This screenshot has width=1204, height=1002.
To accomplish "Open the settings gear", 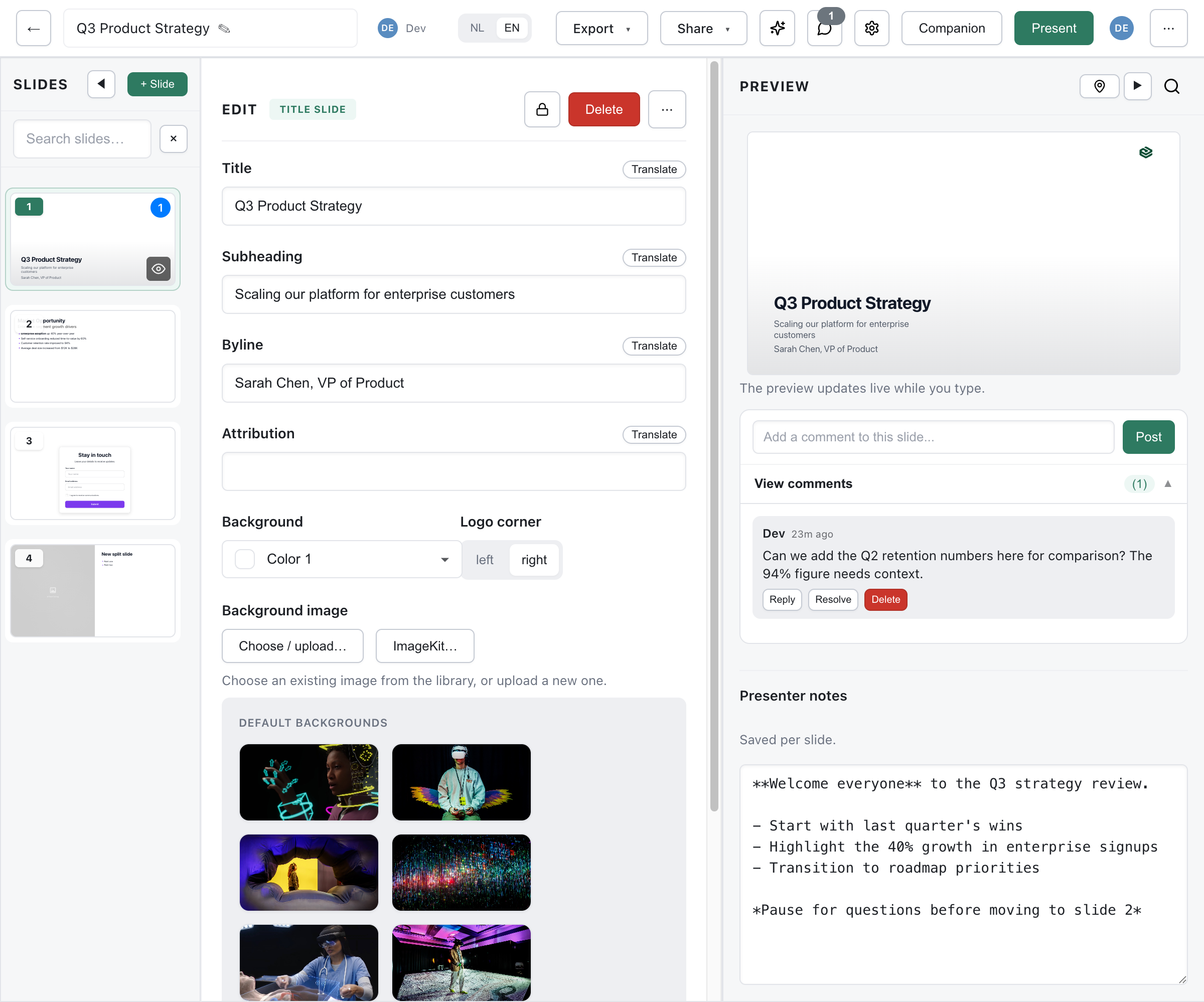I will pos(871,28).
